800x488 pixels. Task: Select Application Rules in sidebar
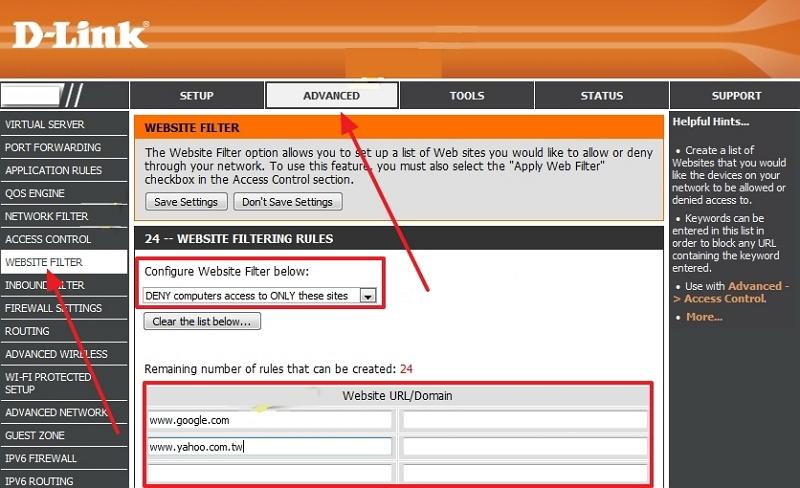[53, 171]
